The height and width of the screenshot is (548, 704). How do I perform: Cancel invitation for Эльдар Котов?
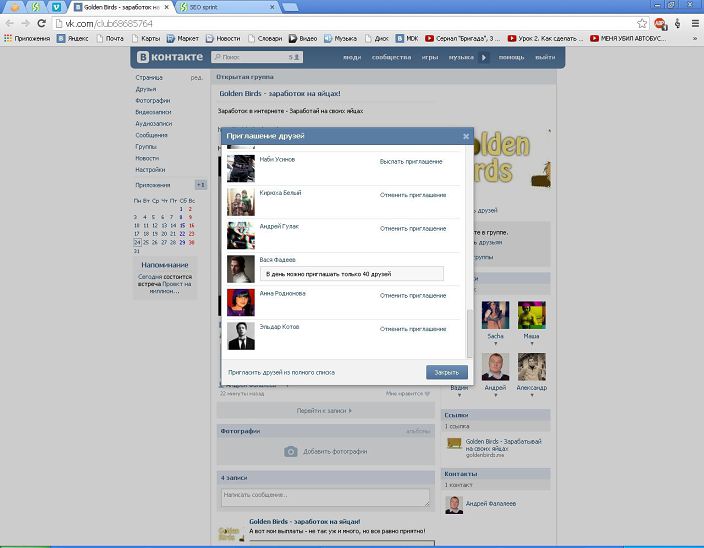tap(412, 329)
